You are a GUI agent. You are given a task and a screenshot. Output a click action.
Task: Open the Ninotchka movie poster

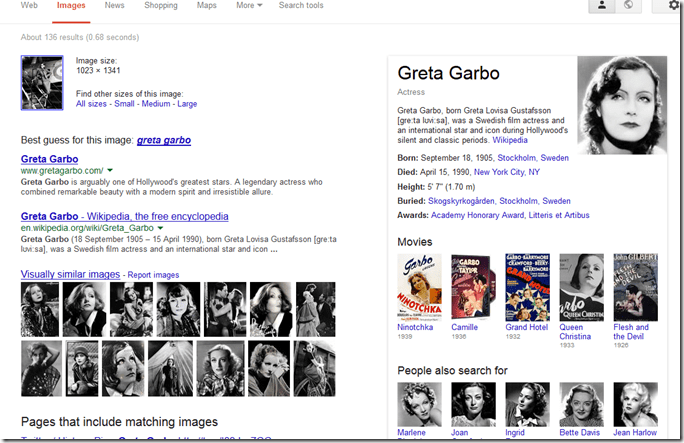pos(419,286)
